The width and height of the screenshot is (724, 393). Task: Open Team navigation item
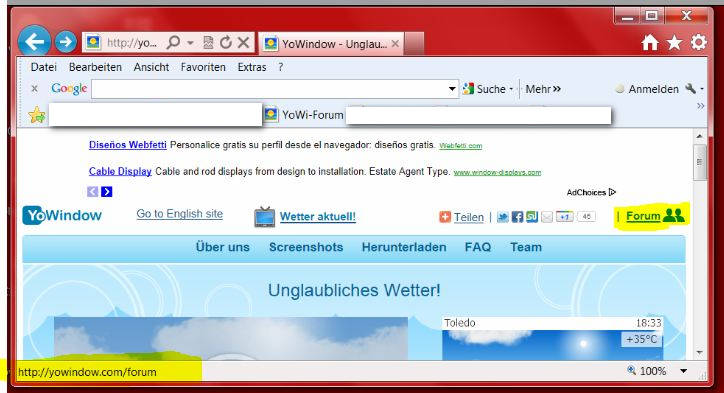click(x=526, y=247)
